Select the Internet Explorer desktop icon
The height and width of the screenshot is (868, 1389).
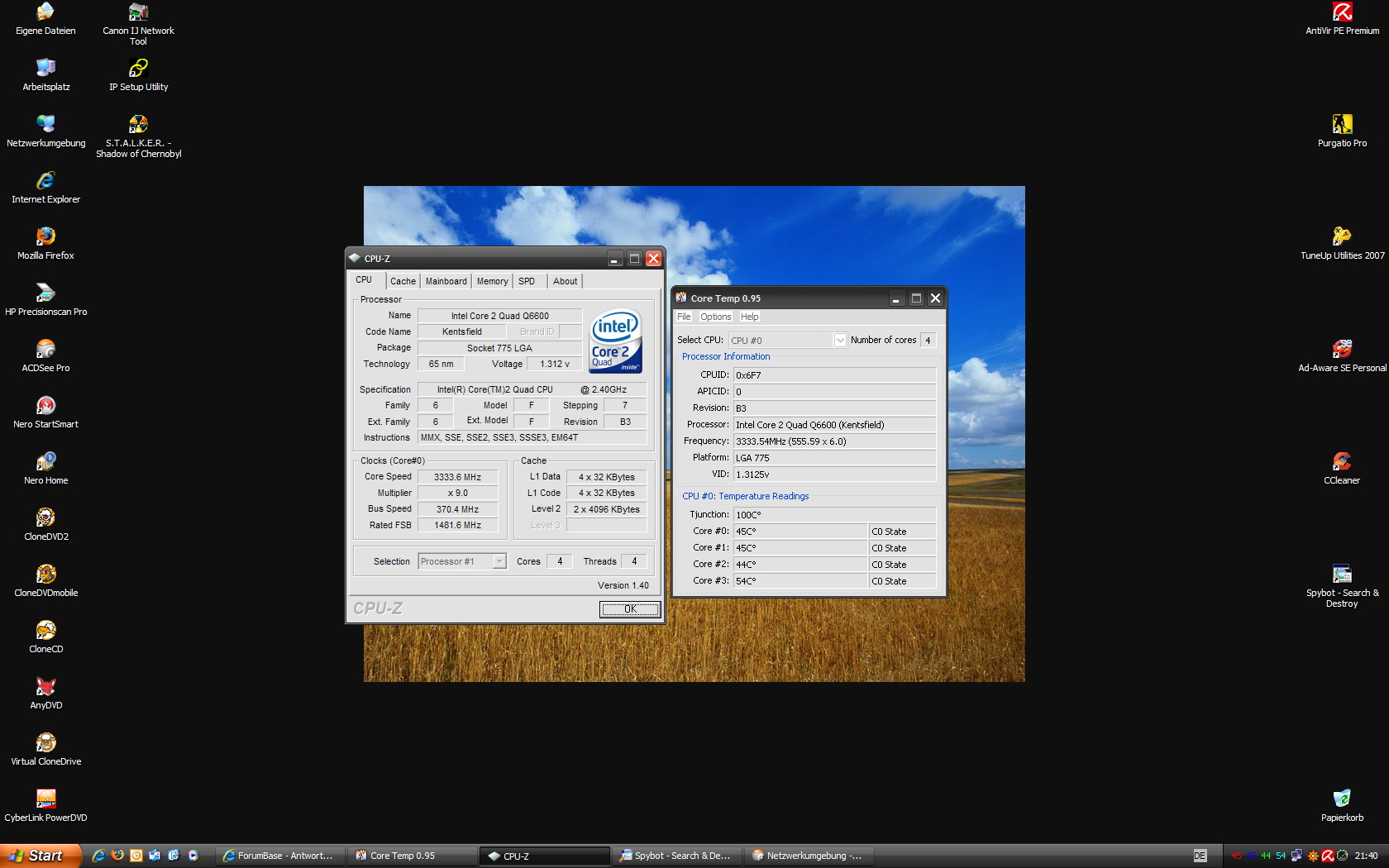[x=45, y=180]
